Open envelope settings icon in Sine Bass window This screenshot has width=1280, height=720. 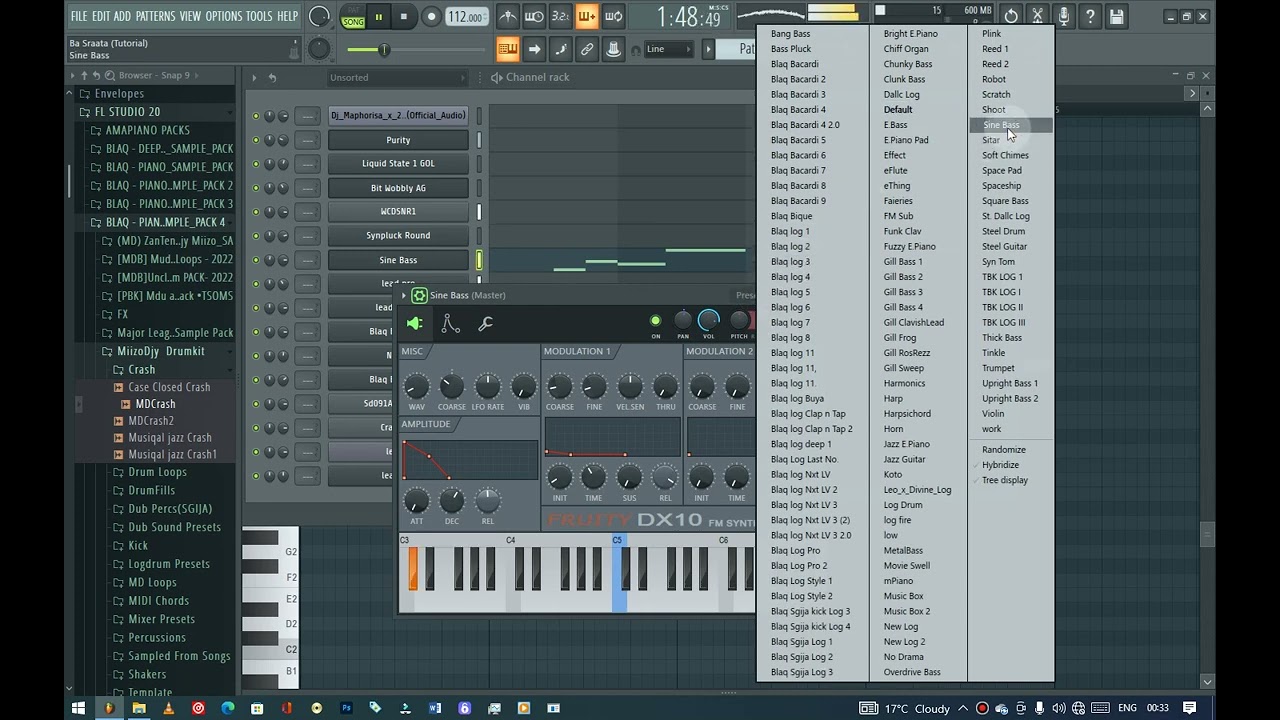point(450,324)
